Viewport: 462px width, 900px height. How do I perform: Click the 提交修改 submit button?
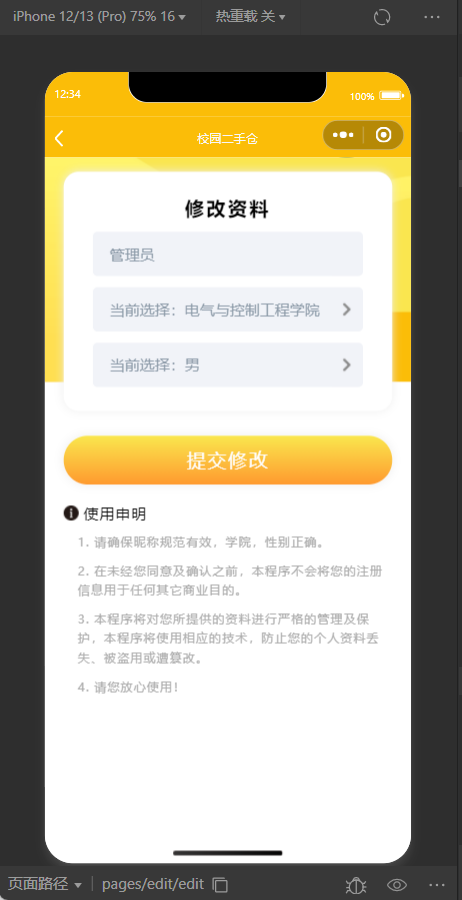click(x=228, y=460)
